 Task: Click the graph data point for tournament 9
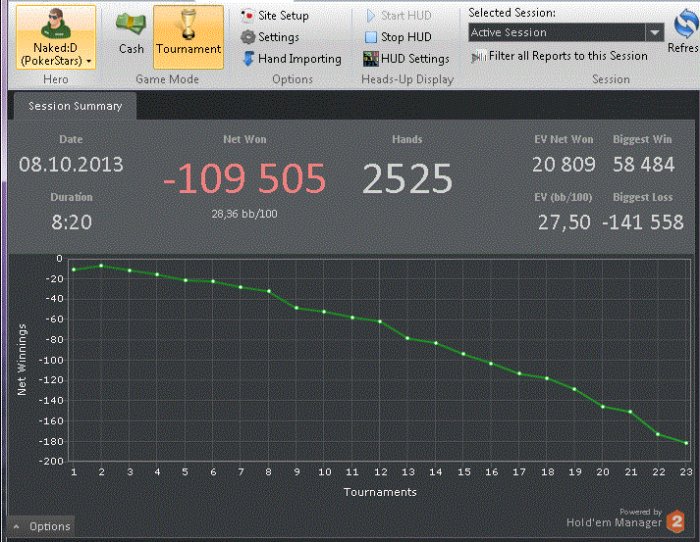click(296, 308)
